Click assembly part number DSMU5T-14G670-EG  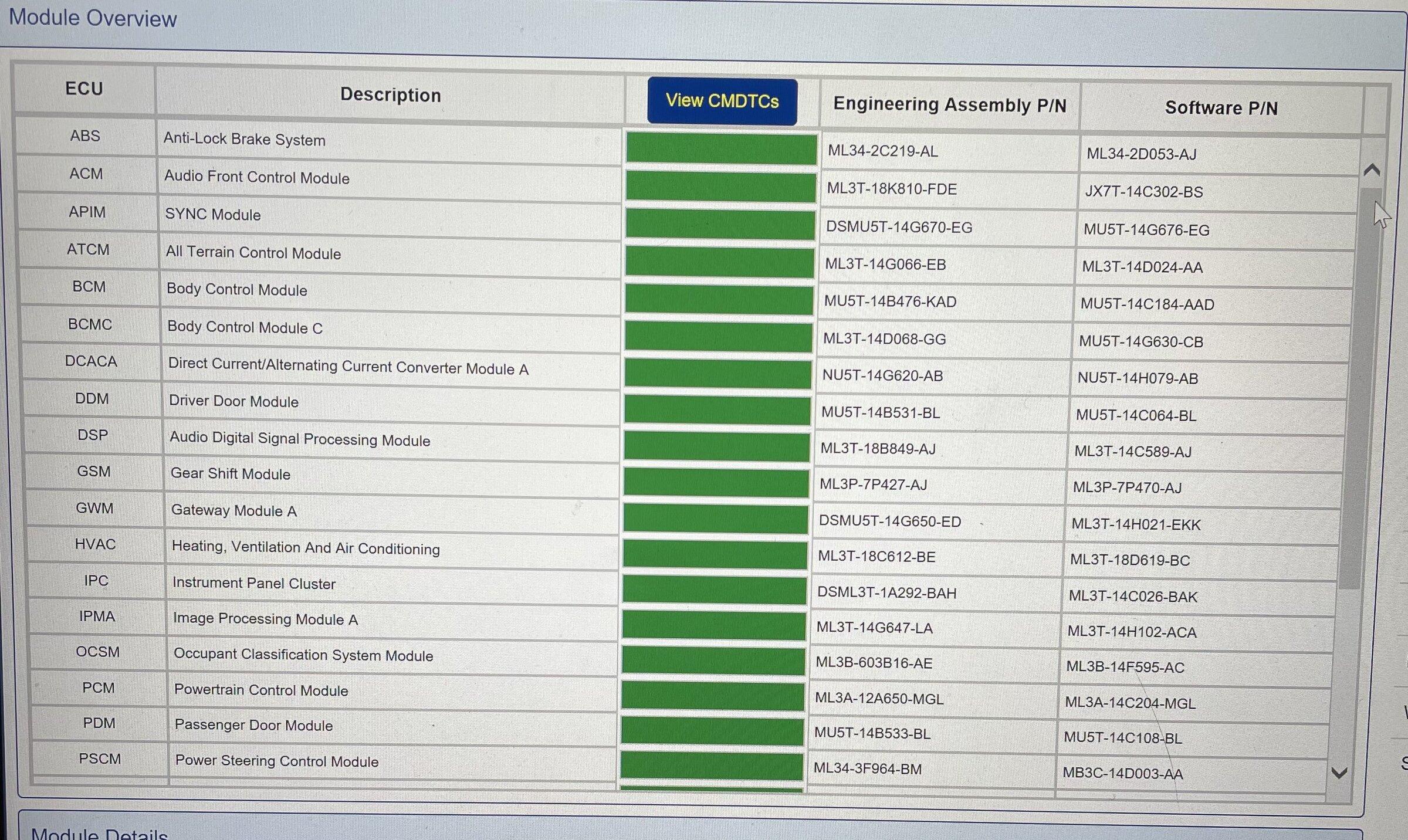click(x=899, y=227)
